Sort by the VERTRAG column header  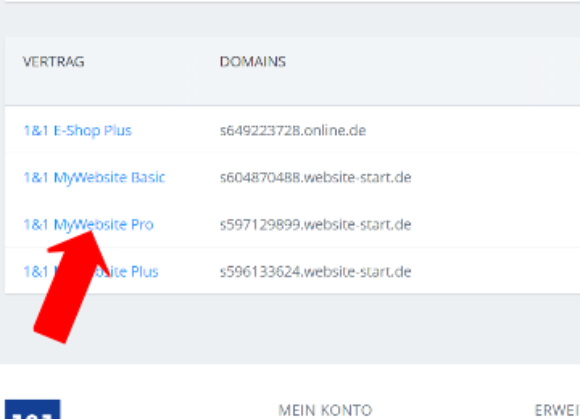(x=54, y=61)
